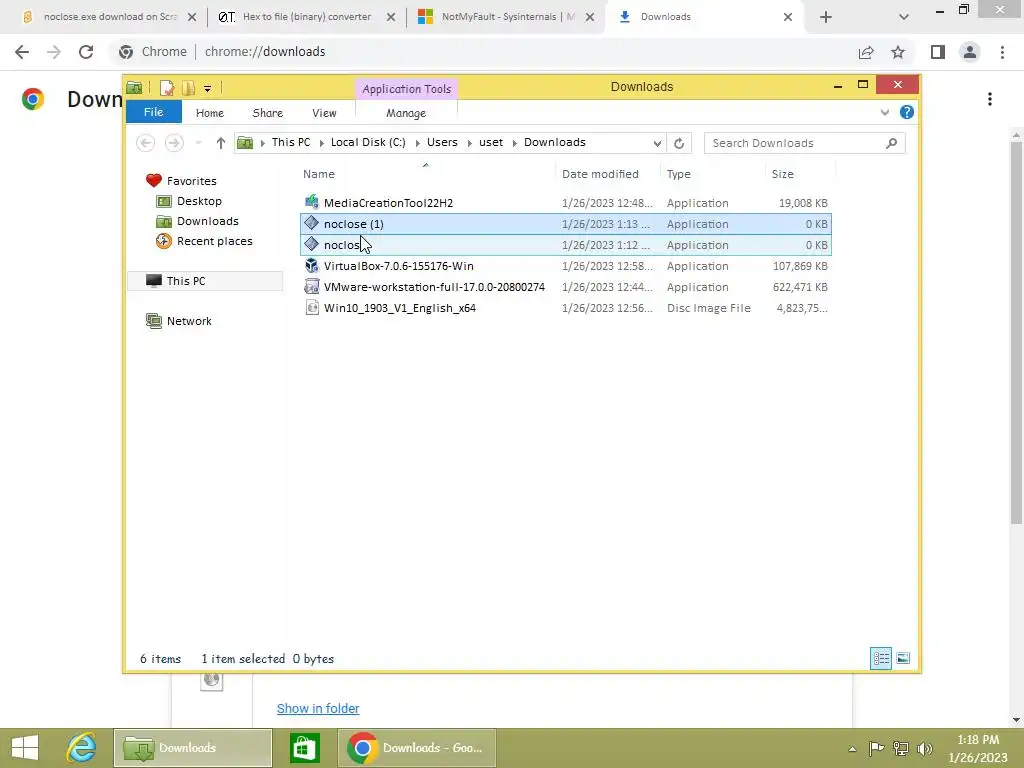Viewport: 1024px width, 768px height.
Task: Open Downloads in the navigation pane
Action: point(208,221)
